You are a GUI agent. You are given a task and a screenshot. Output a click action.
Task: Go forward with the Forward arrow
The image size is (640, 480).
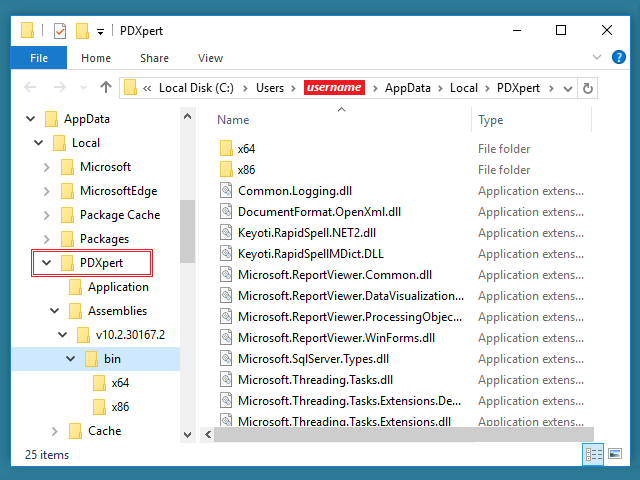pos(60,87)
